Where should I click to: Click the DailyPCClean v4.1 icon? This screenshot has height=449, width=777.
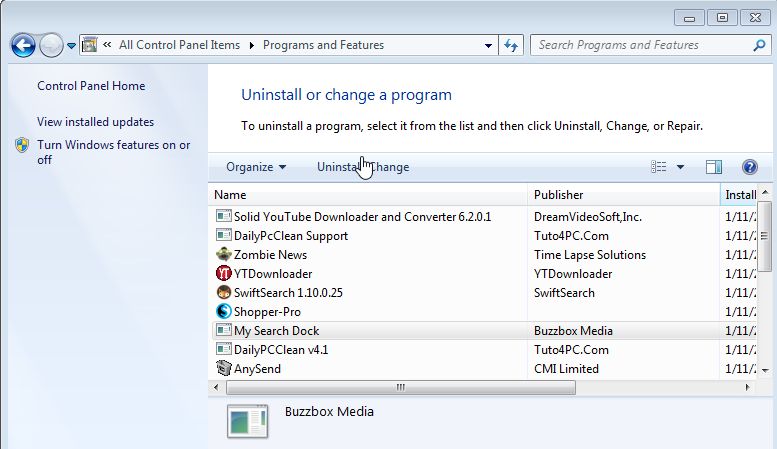(224, 349)
